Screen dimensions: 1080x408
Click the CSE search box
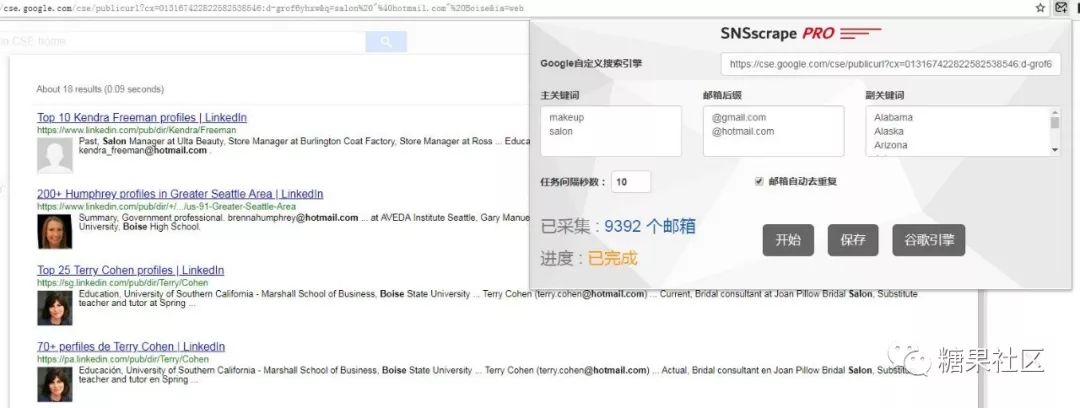(x=183, y=42)
